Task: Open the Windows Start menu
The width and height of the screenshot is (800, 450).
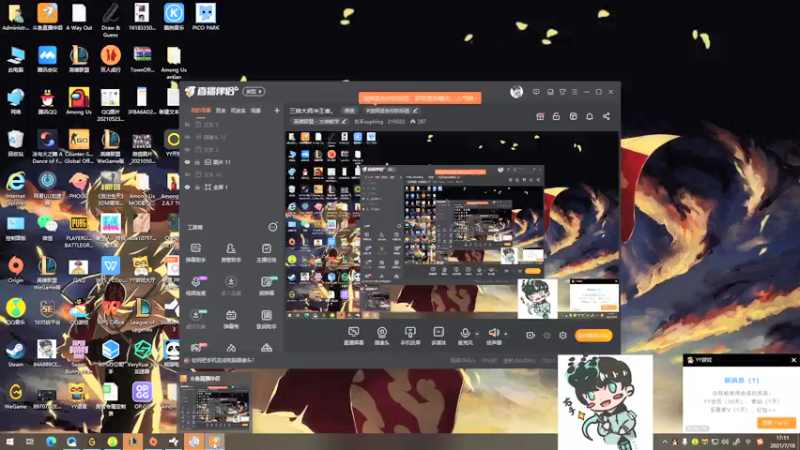Action: (10, 441)
